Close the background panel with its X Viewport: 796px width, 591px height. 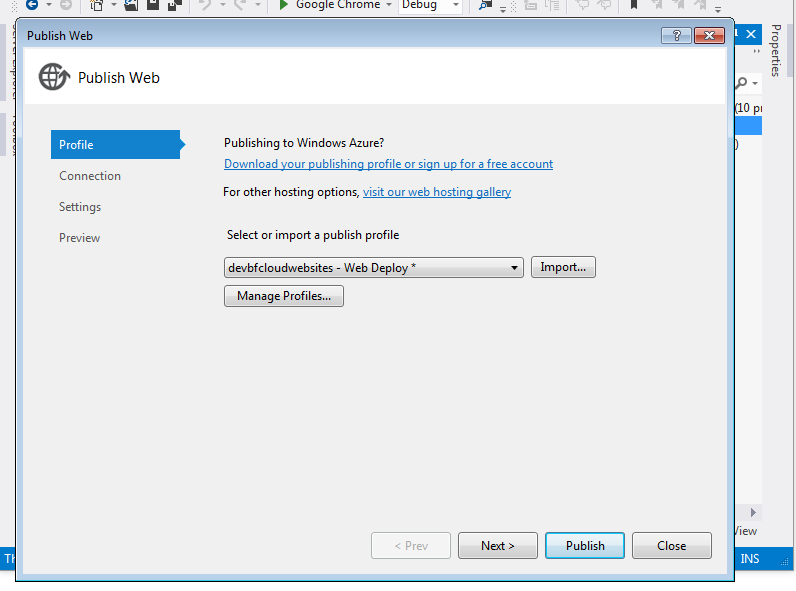[x=751, y=35]
